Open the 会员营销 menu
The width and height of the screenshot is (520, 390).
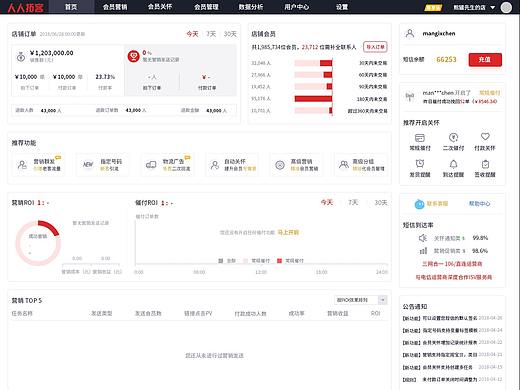tap(115, 7)
